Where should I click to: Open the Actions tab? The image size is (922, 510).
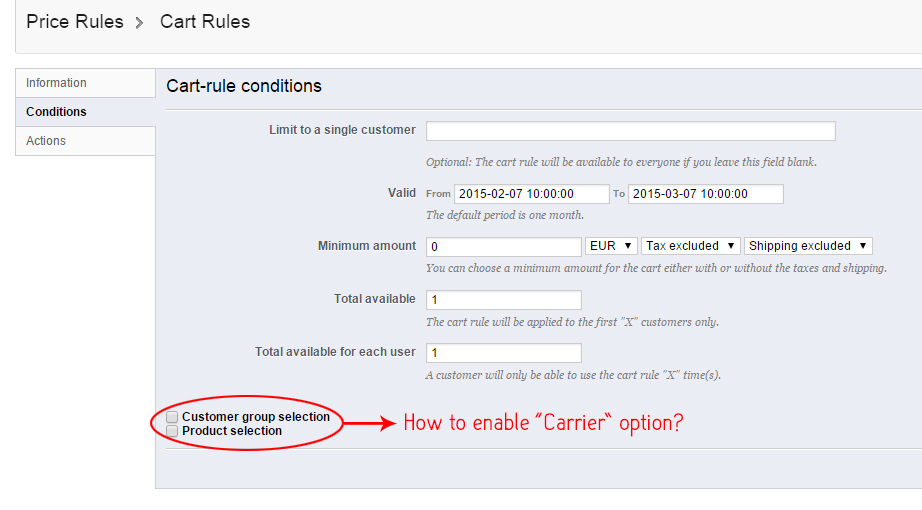coord(46,141)
